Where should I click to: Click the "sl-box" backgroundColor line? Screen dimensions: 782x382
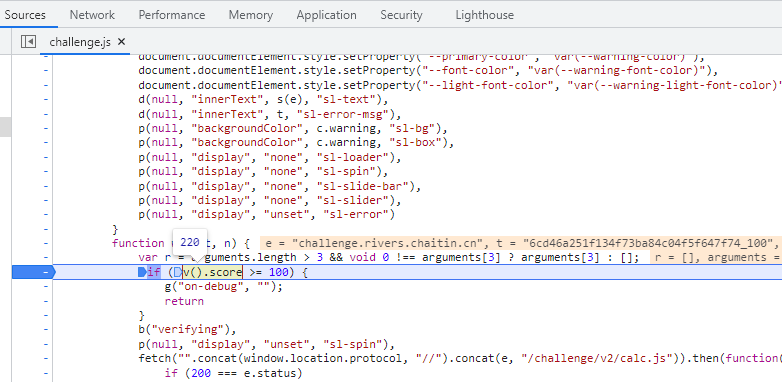tap(296, 143)
